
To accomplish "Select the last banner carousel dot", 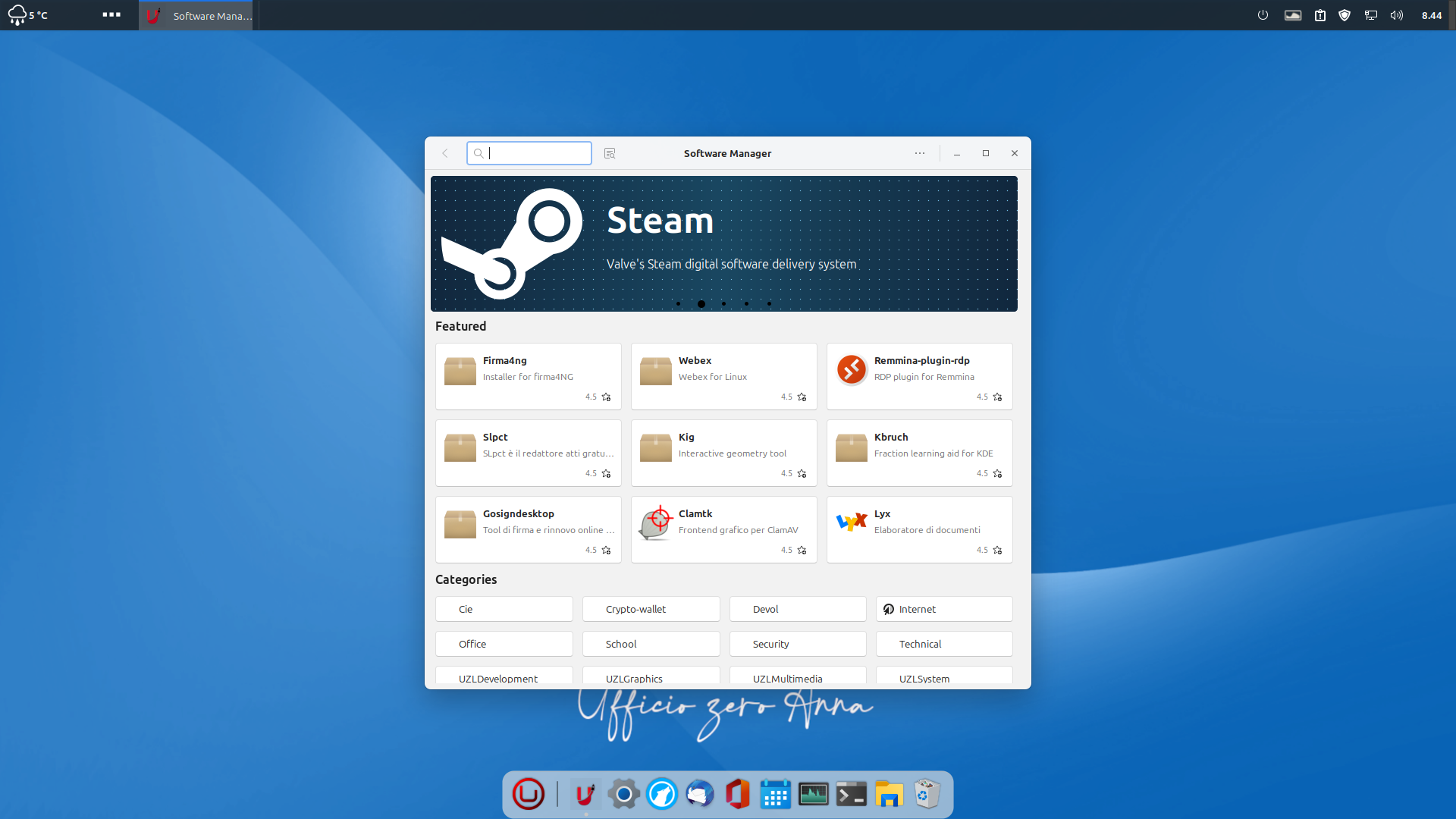I will coord(769,304).
